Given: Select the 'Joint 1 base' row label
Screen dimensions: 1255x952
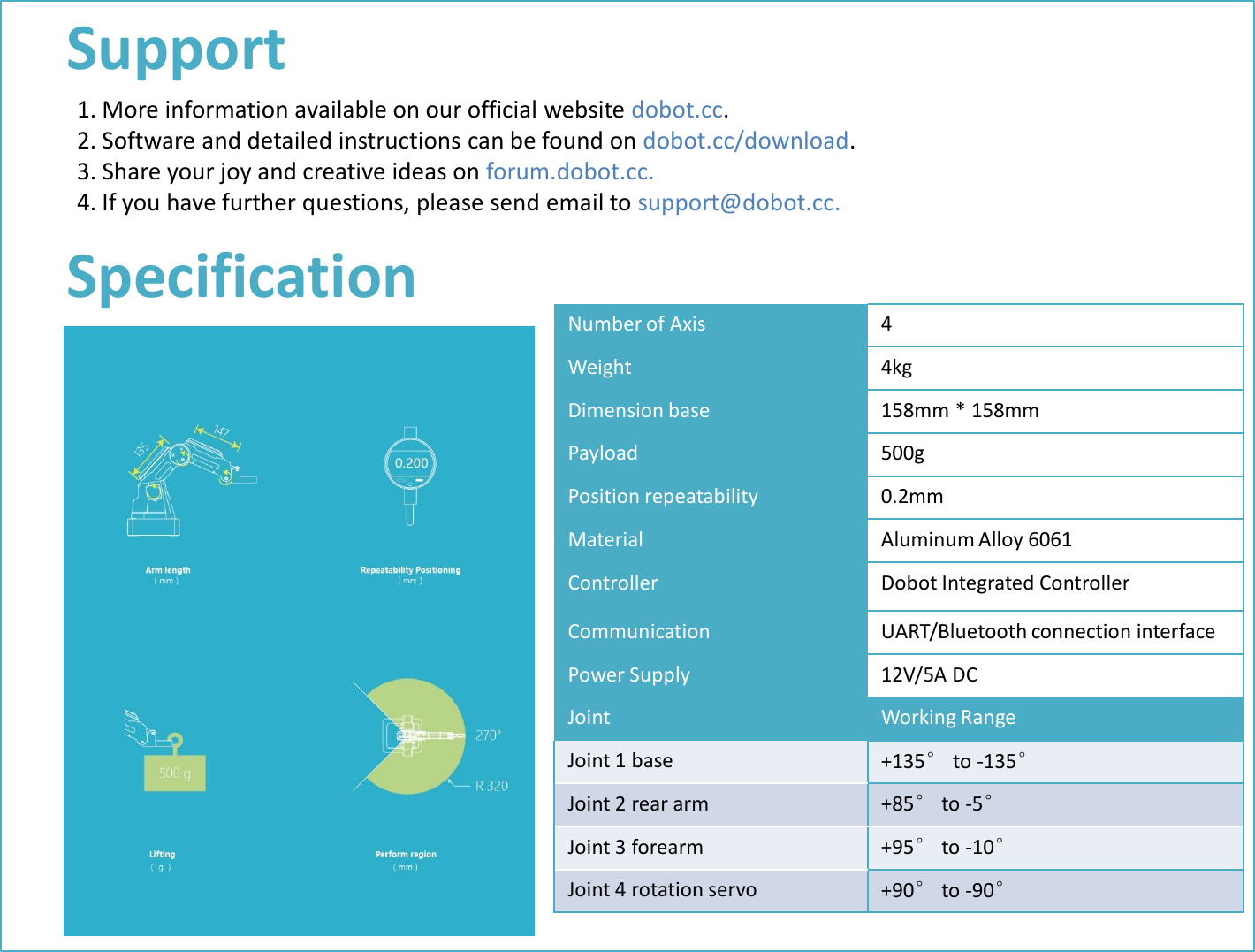Looking at the screenshot, I should 711,762.
